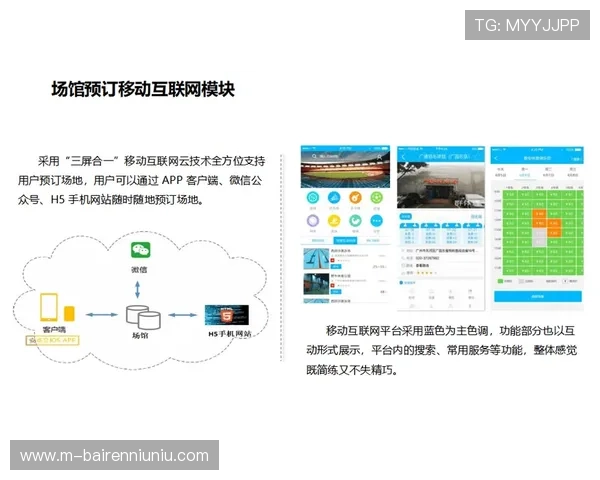Viewport: 600px width, 480px height.
Task: Open the swimming pool venue thumbnail in list
Action: (x=315, y=260)
